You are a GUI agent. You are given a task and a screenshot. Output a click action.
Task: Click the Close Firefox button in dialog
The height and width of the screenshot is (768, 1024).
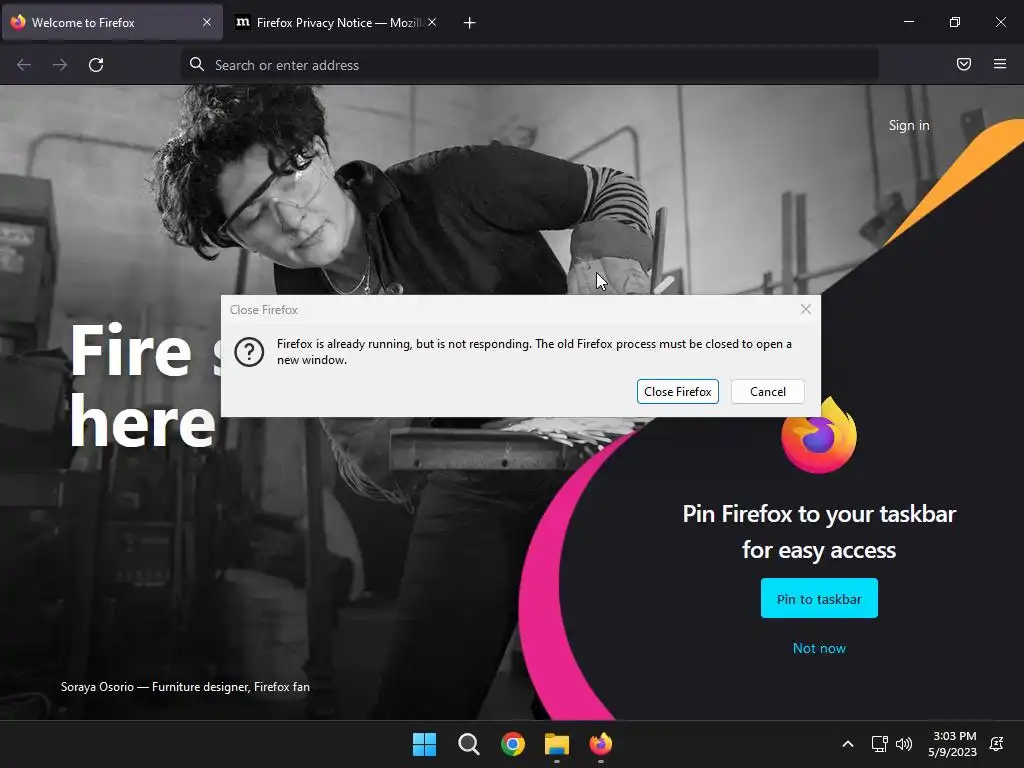click(677, 392)
